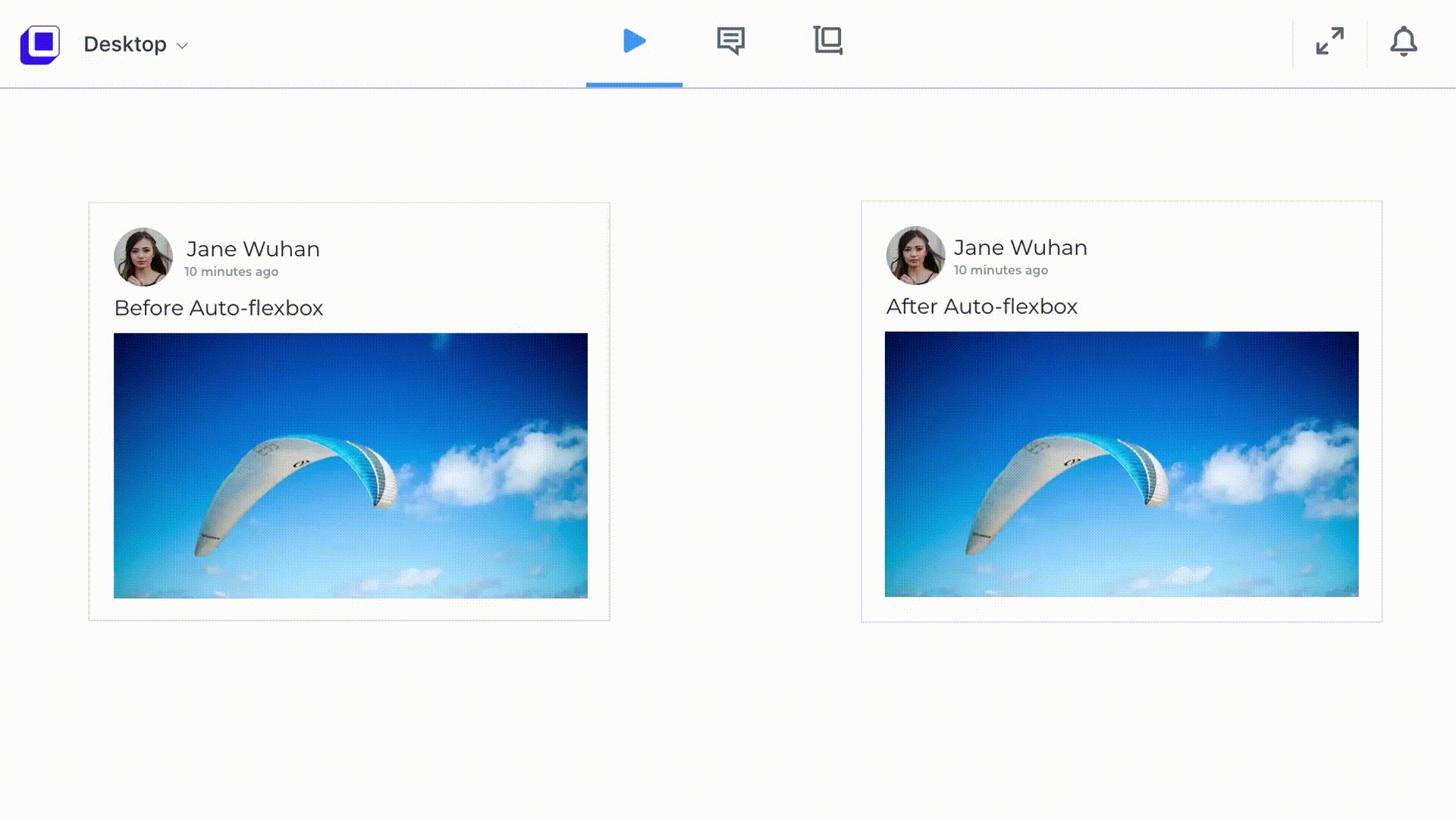Click the Jane Wuhan name in the Before card
The height and width of the screenshot is (819, 1456).
(x=253, y=249)
